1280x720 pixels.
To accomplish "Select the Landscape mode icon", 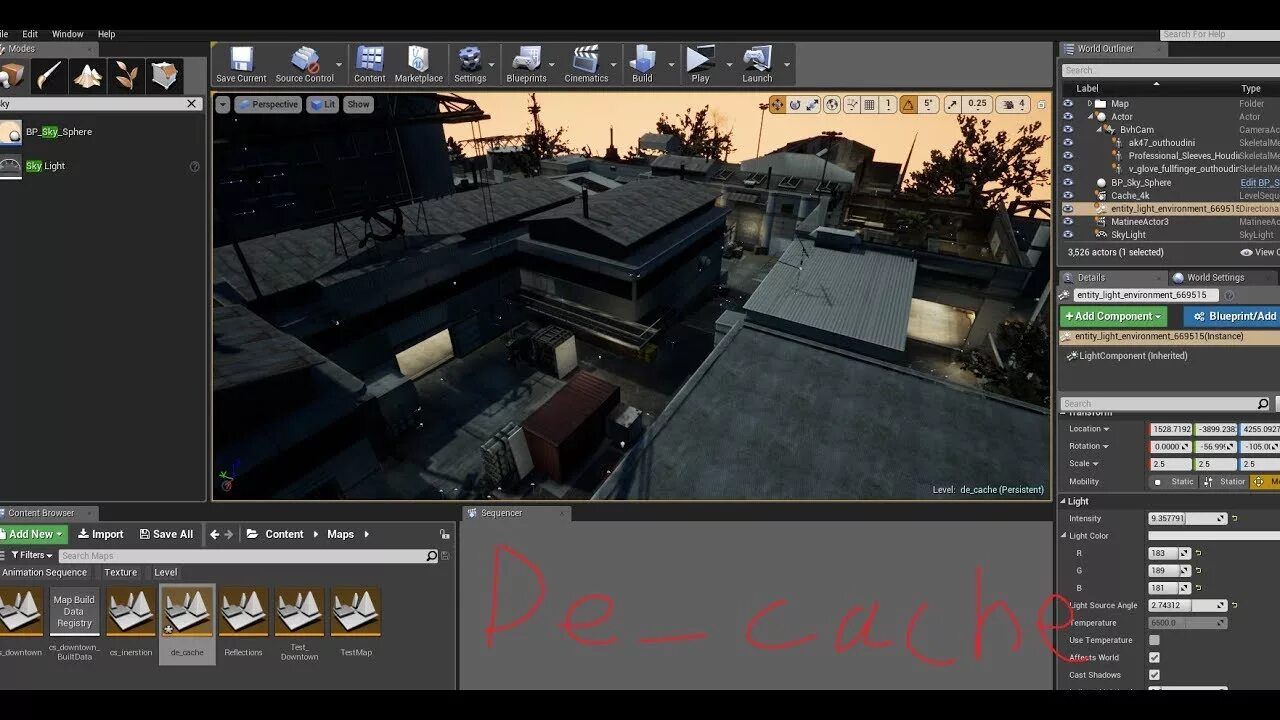I will (x=88, y=76).
